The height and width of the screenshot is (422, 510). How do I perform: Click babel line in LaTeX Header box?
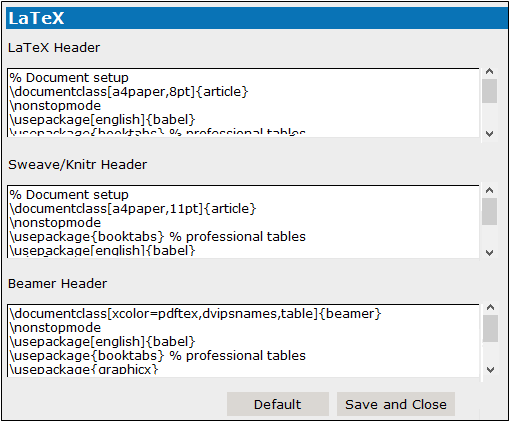click(102, 120)
